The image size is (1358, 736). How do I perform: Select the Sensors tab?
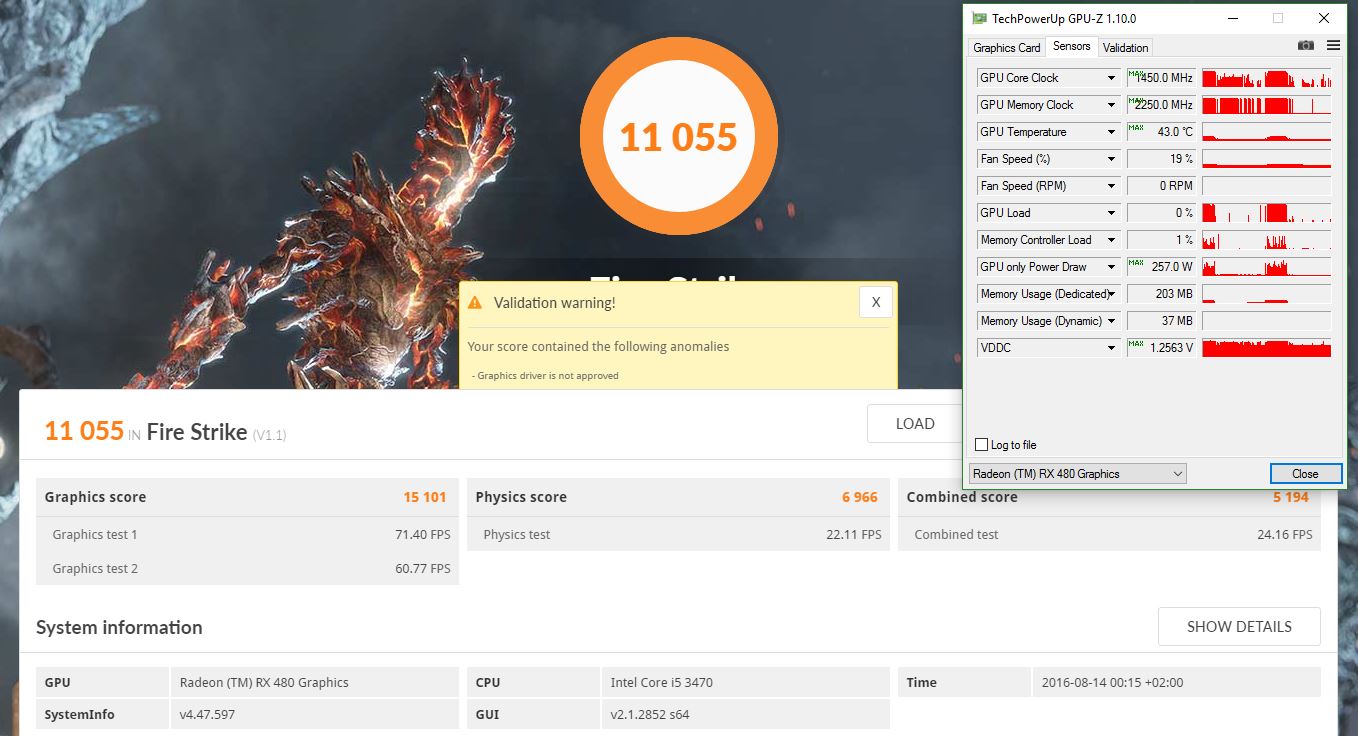(1072, 46)
